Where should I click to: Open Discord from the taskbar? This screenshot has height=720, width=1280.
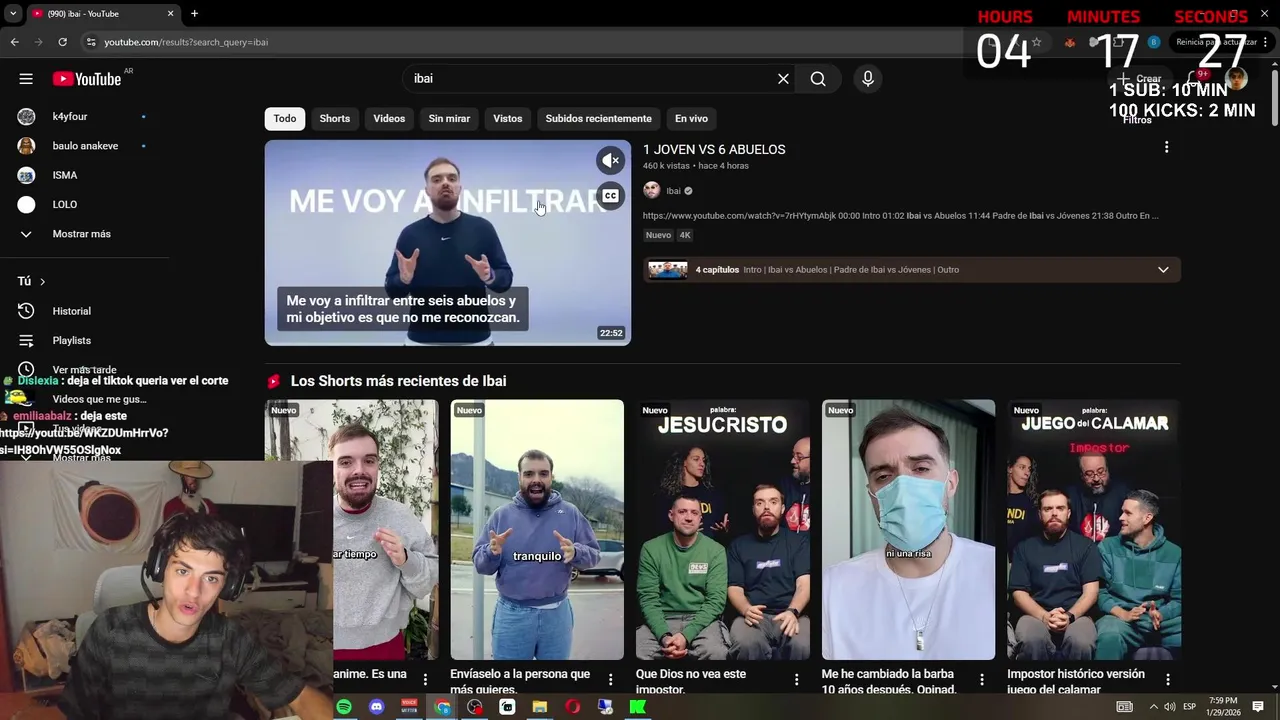(376, 707)
